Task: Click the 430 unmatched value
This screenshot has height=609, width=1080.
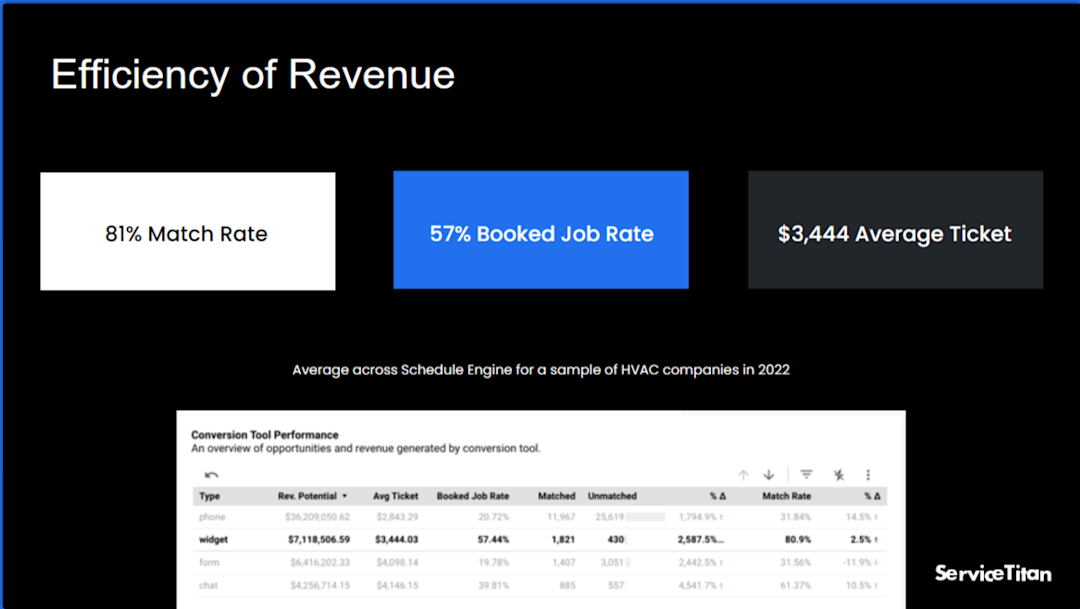Action: click(x=616, y=539)
